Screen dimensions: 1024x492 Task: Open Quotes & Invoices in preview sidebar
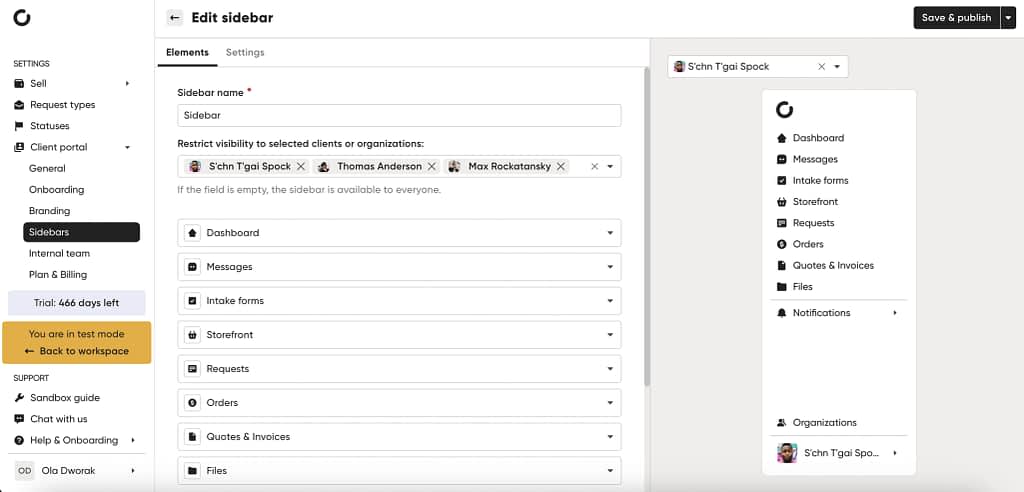coord(833,265)
